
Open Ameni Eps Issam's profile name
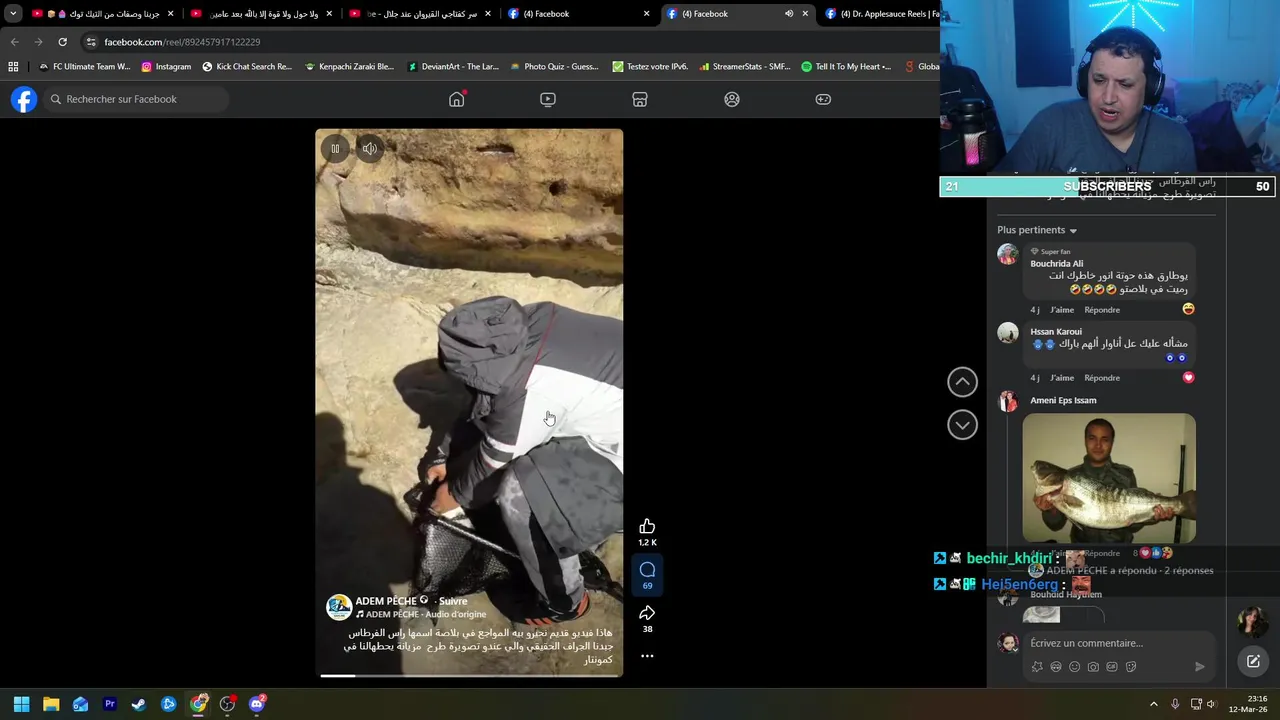[1063, 400]
